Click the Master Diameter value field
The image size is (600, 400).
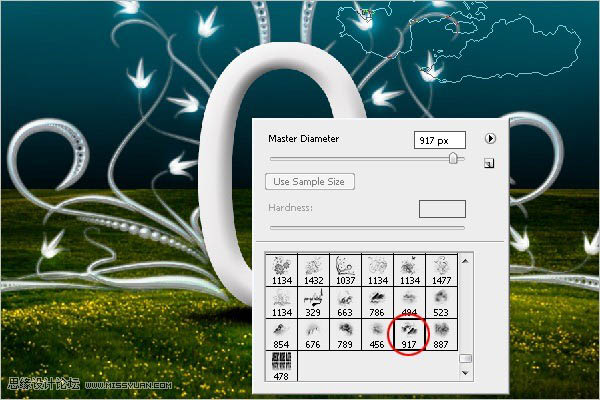coord(440,140)
